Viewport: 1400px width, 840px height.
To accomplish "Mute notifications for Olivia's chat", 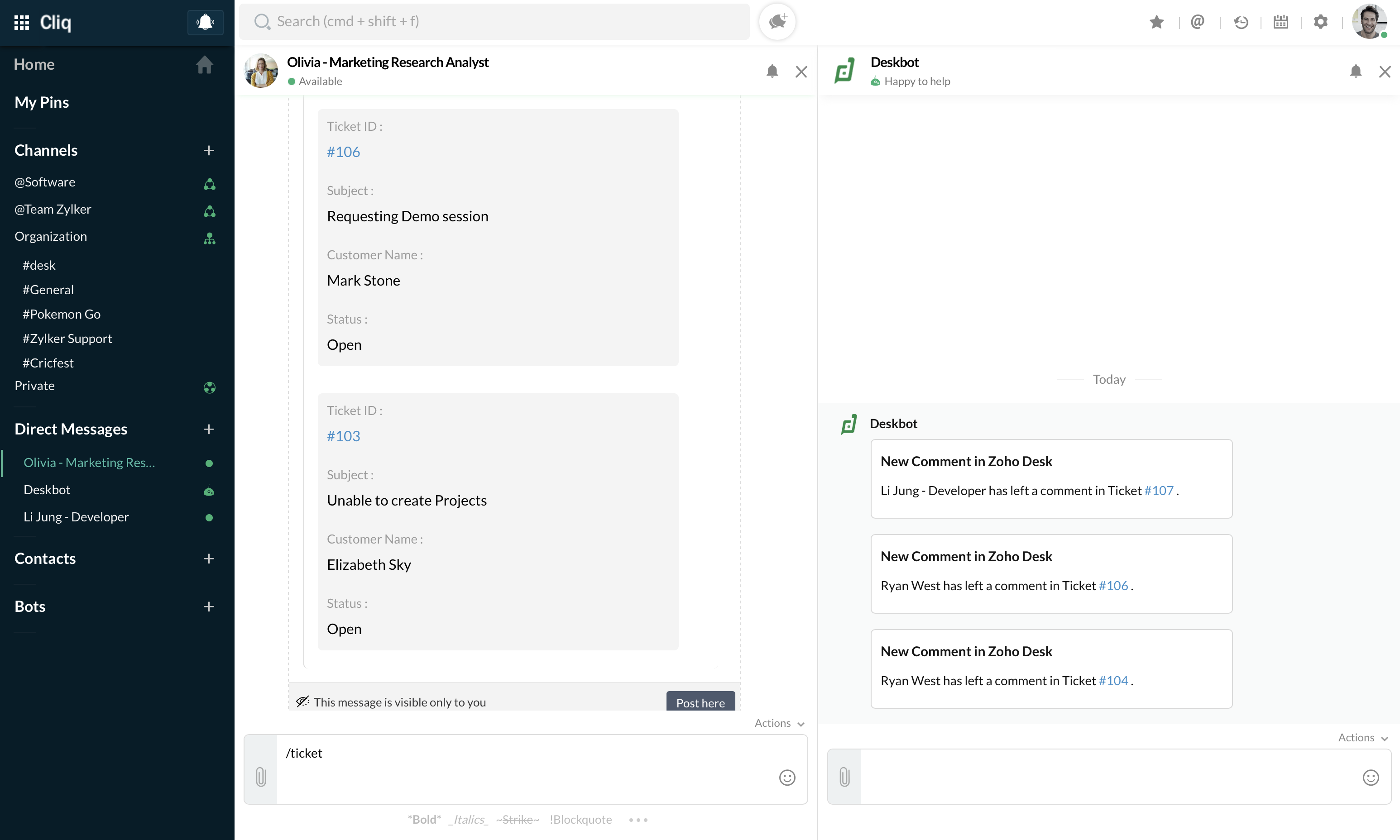I will point(772,72).
